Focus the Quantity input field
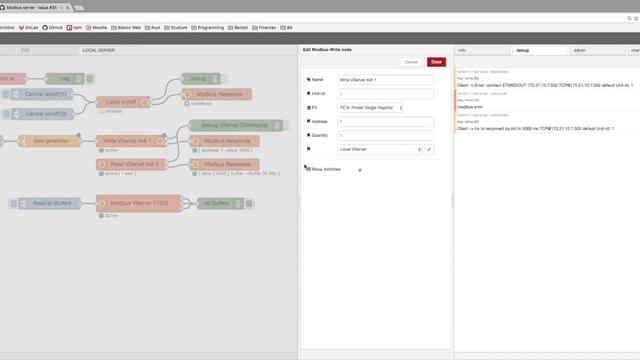The width and height of the screenshot is (640, 360). coord(386,136)
